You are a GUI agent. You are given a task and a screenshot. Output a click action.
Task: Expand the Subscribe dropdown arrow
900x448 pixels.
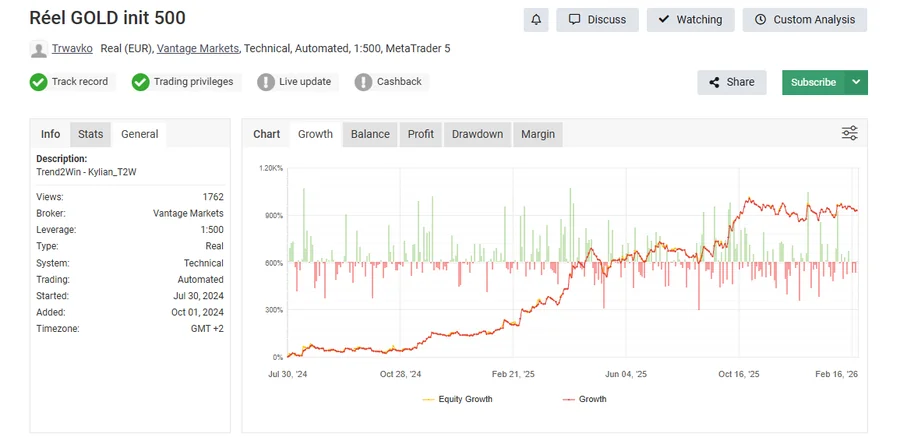pos(856,82)
